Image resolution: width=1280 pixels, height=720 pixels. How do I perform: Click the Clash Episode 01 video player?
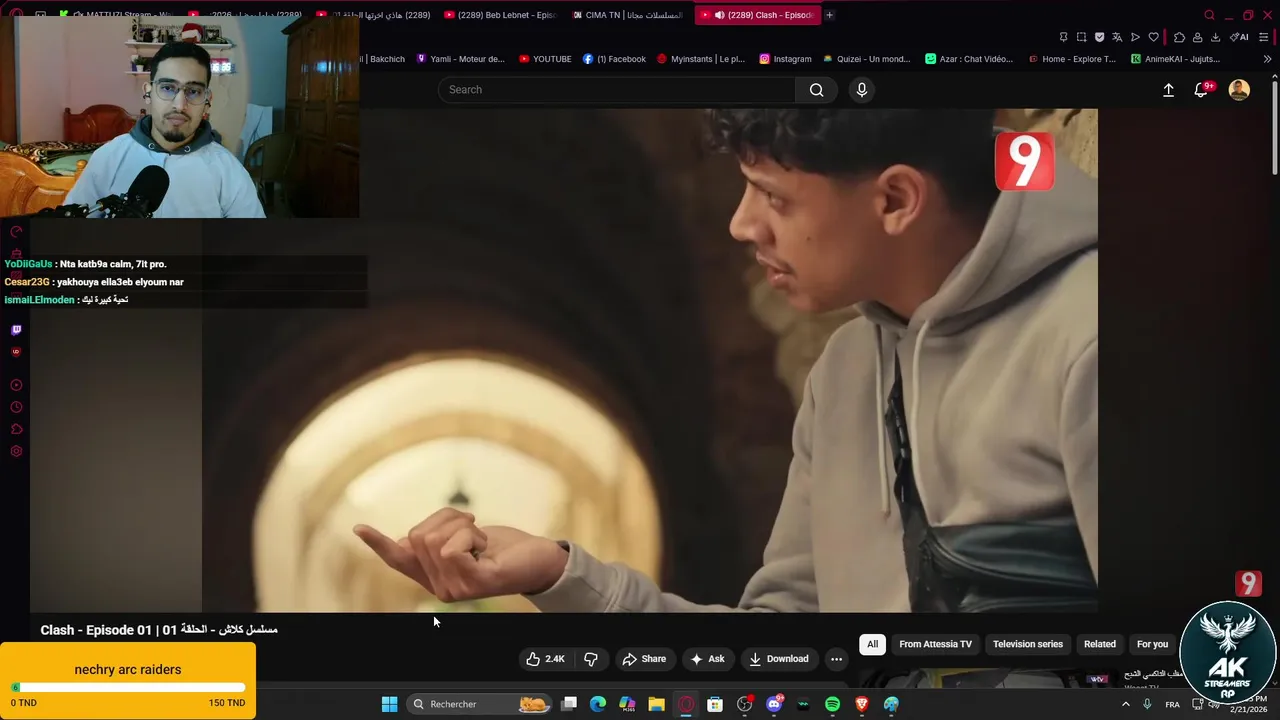click(649, 360)
